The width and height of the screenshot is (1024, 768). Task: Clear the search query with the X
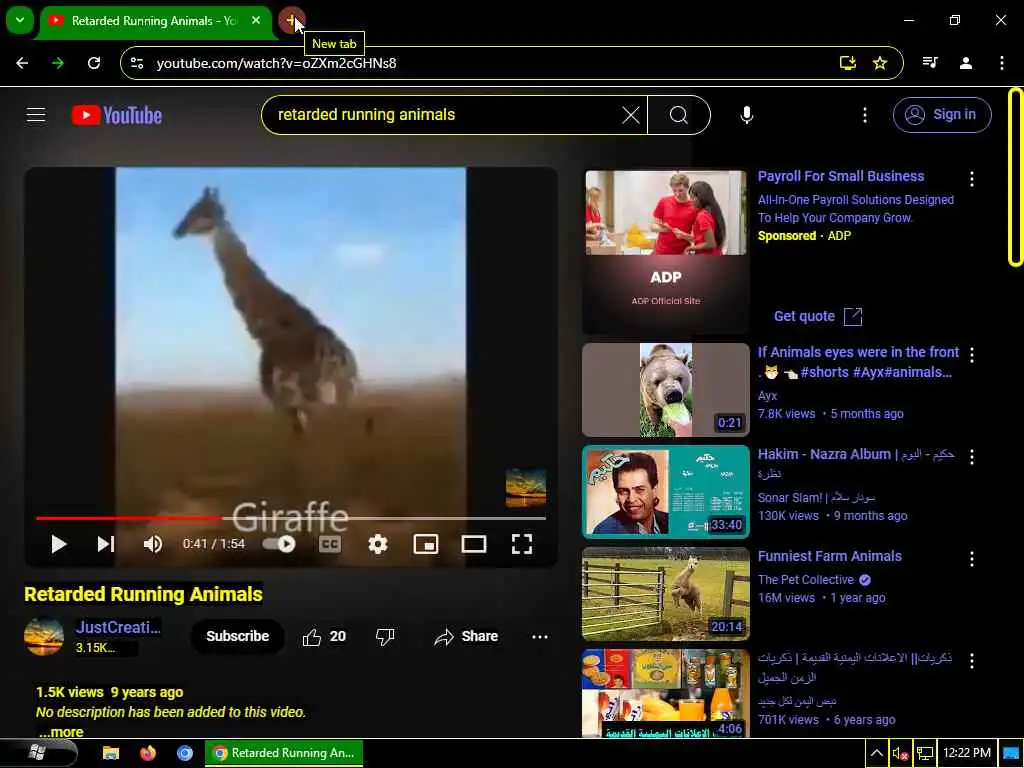click(631, 116)
